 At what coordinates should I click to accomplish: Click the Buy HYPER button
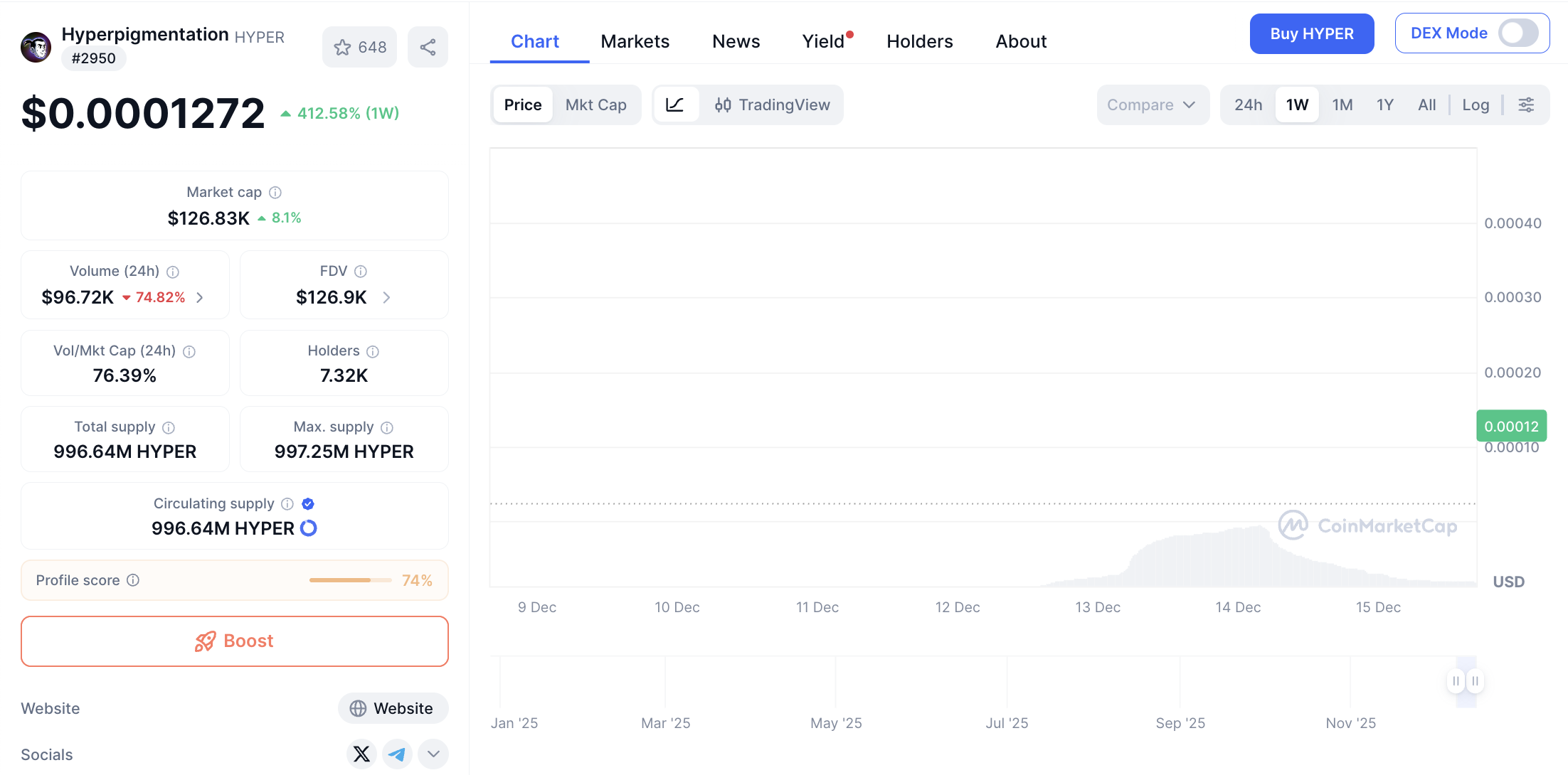(1311, 33)
